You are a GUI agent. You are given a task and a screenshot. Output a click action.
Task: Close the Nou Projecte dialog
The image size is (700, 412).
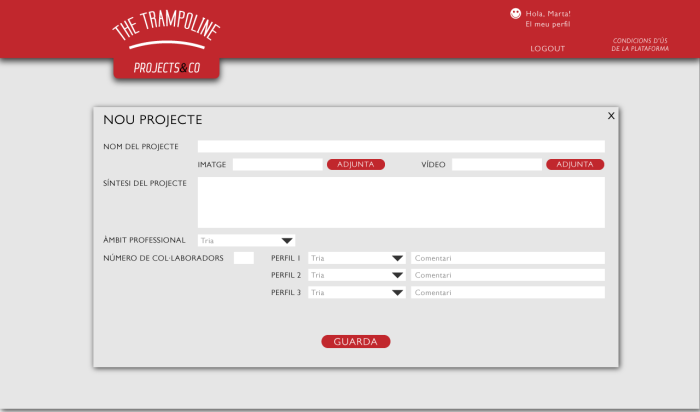(x=611, y=115)
